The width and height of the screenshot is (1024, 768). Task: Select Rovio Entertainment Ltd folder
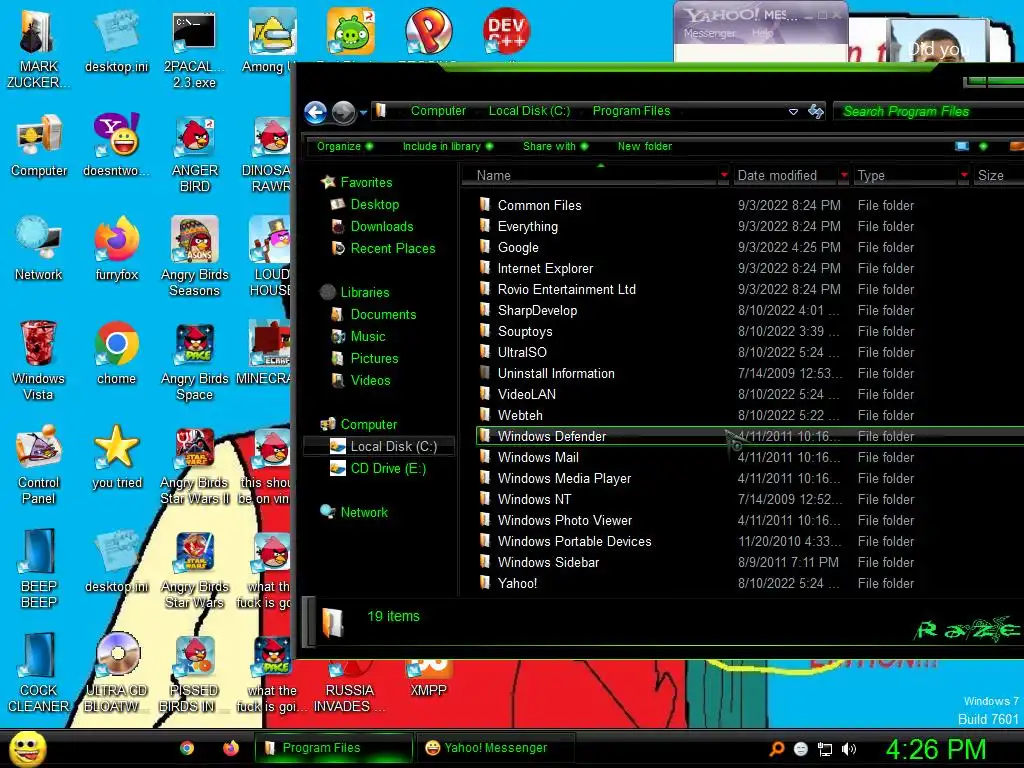click(567, 289)
